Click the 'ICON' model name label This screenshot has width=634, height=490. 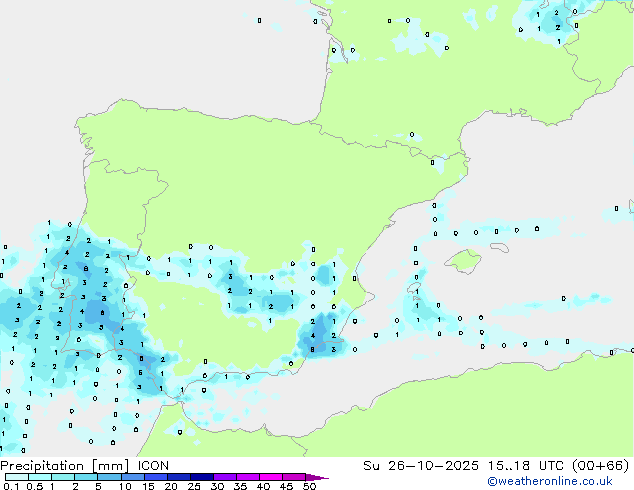(153, 466)
